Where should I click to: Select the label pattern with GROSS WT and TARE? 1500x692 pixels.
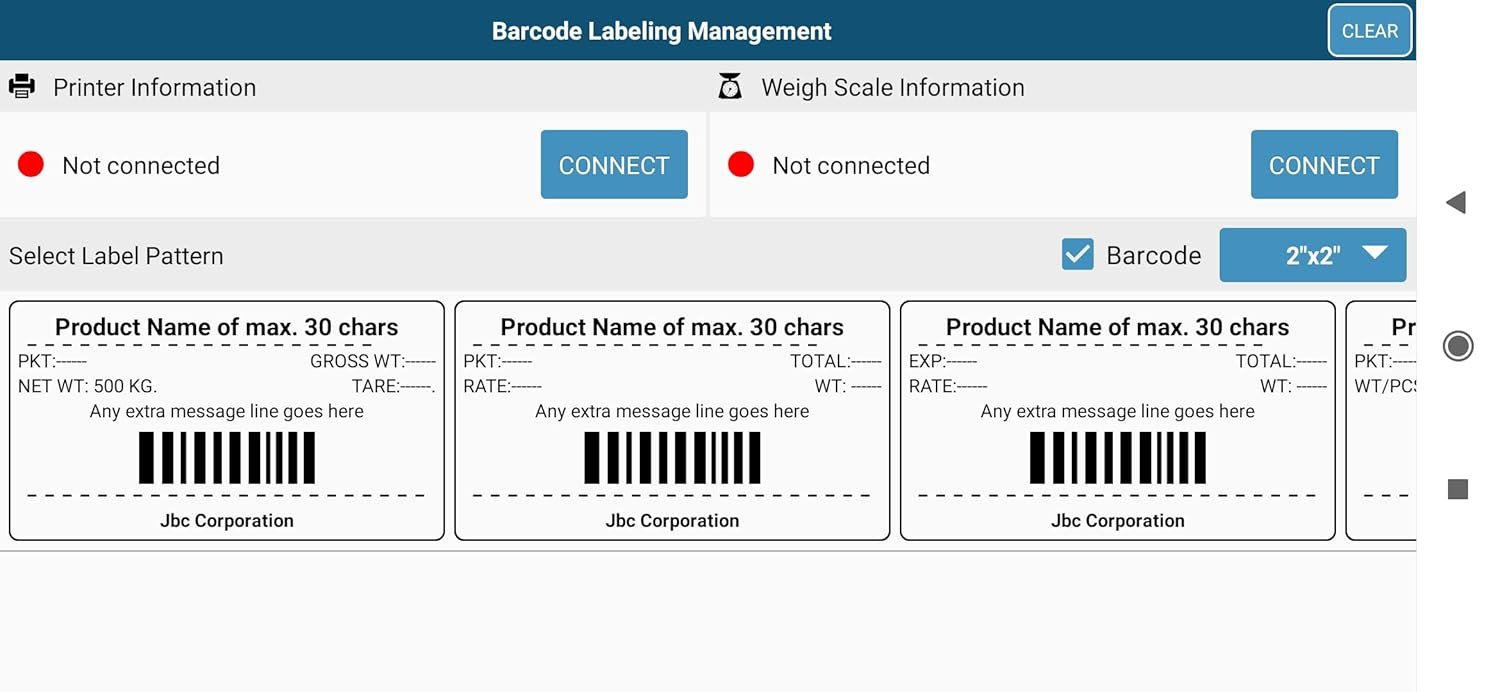(x=227, y=421)
